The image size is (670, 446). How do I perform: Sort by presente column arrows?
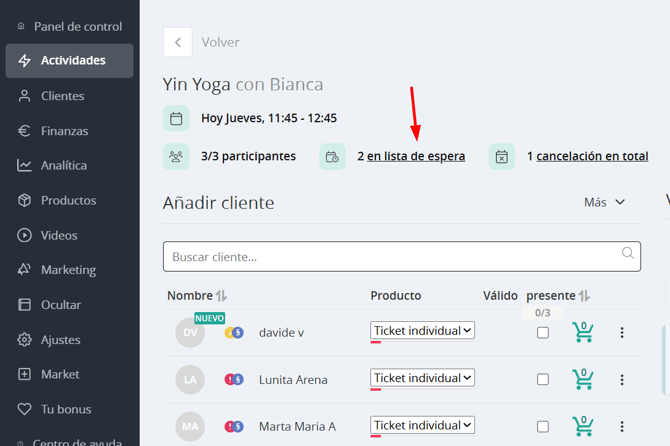pyautogui.click(x=584, y=296)
